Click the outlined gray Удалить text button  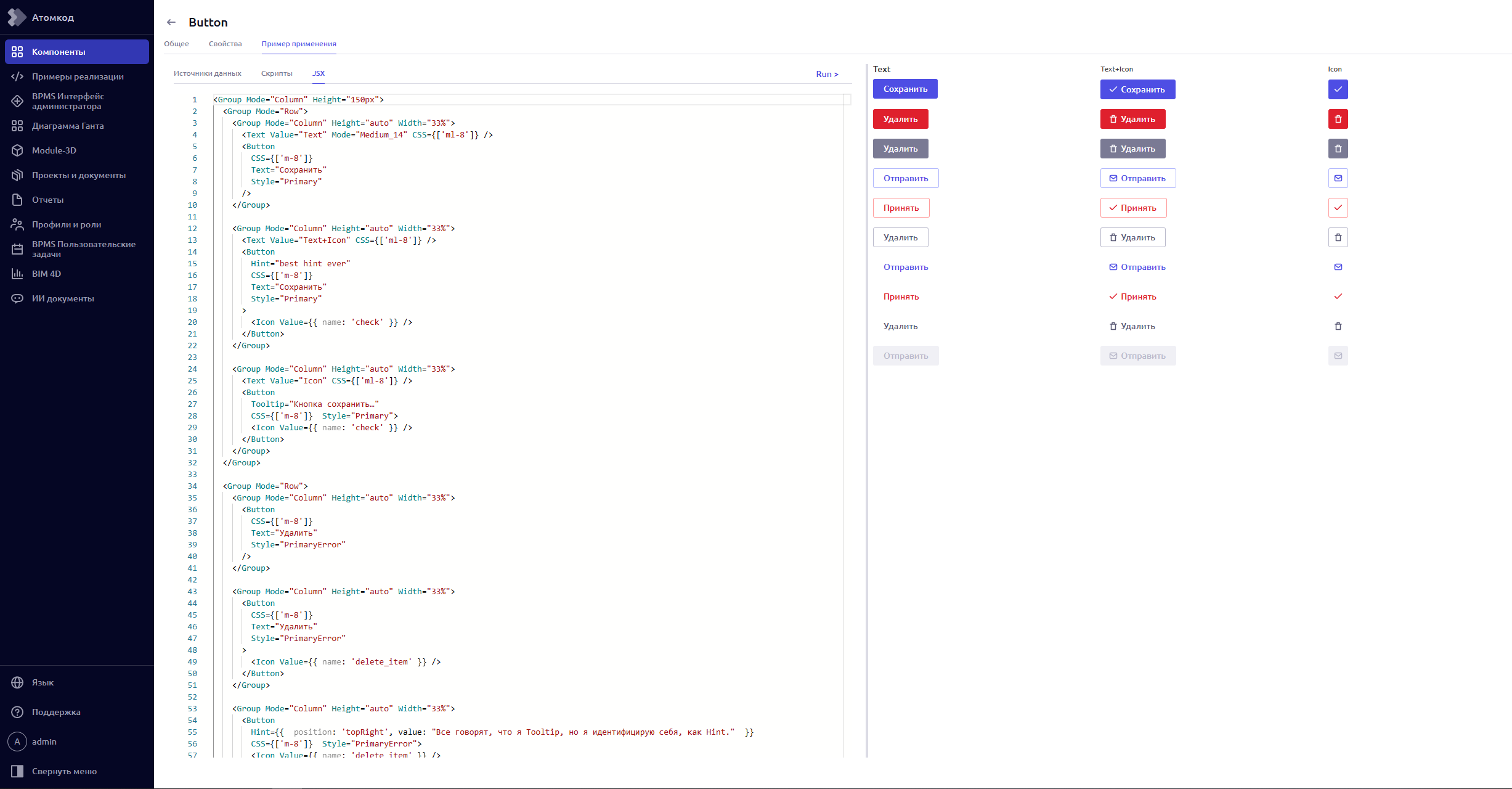coord(900,237)
